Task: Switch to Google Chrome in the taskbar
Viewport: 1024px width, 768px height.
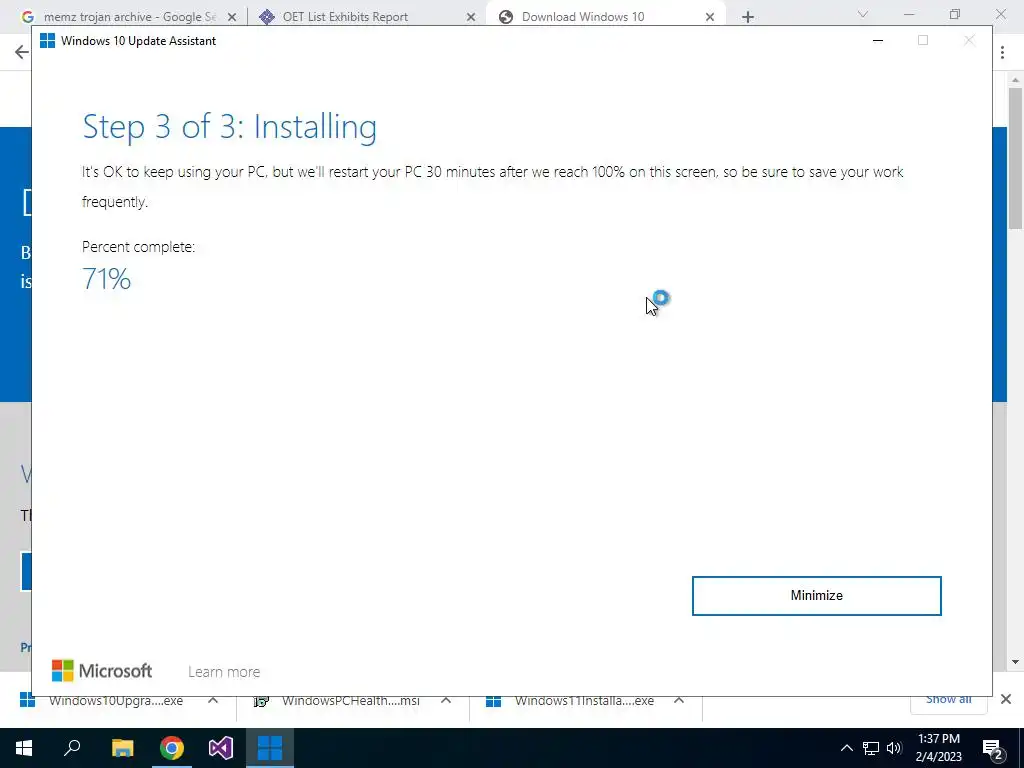Action: [x=172, y=748]
